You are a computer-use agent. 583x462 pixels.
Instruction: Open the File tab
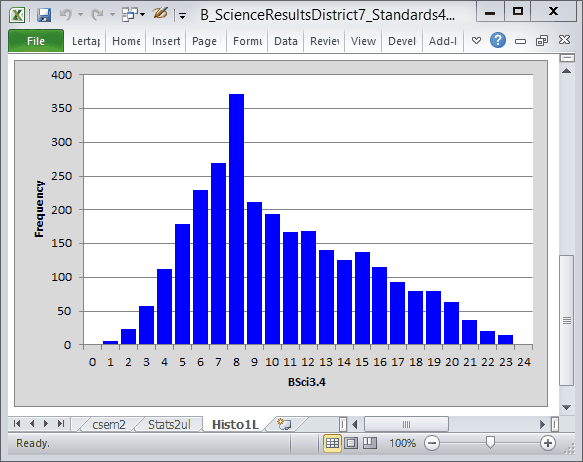(36, 41)
